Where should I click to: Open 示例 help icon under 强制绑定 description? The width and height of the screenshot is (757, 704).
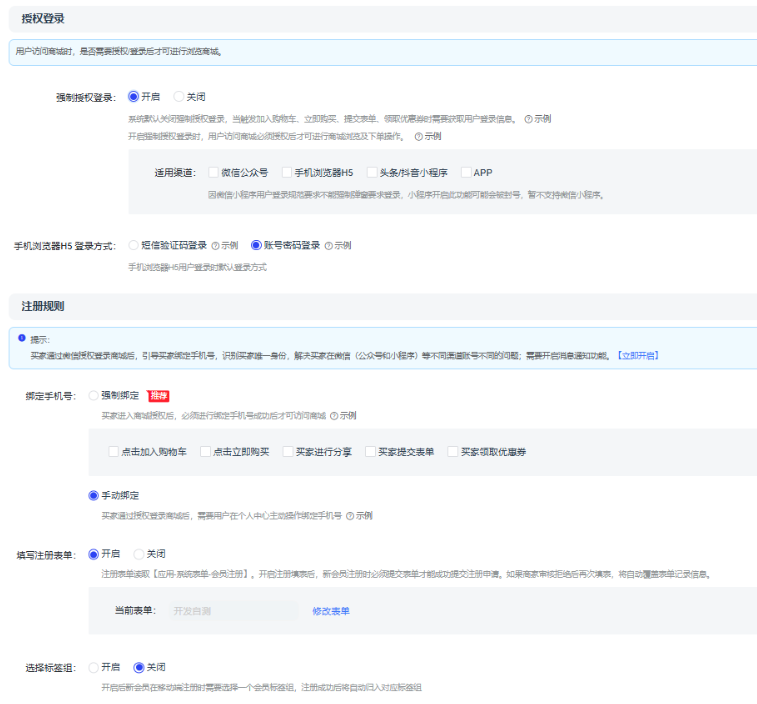[333, 415]
